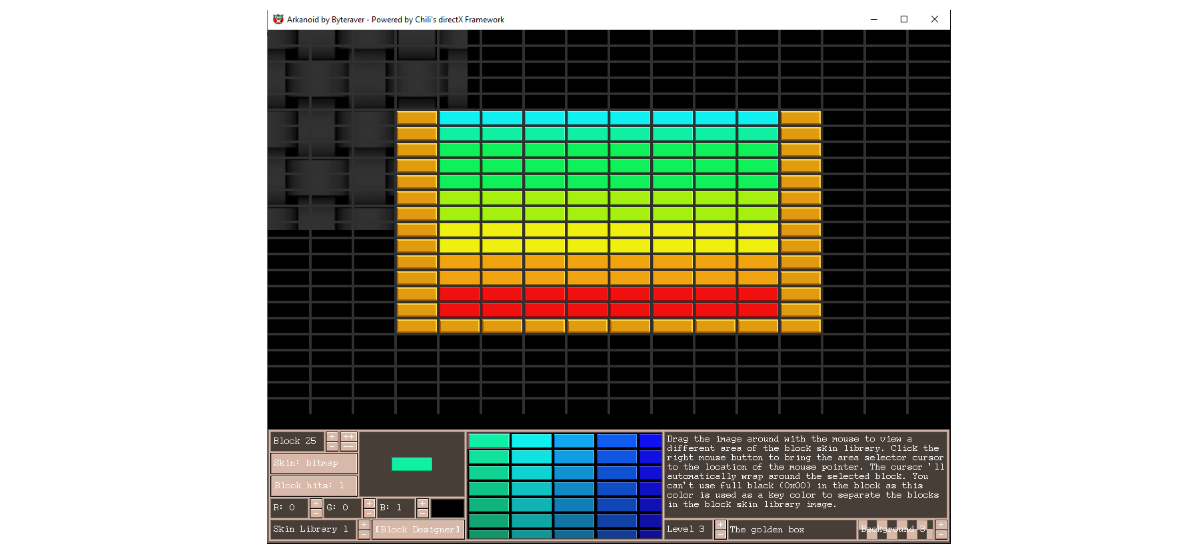This screenshot has width=1200, height=550.
Task: Click the black RGB color preview swatch
Action: point(447,508)
